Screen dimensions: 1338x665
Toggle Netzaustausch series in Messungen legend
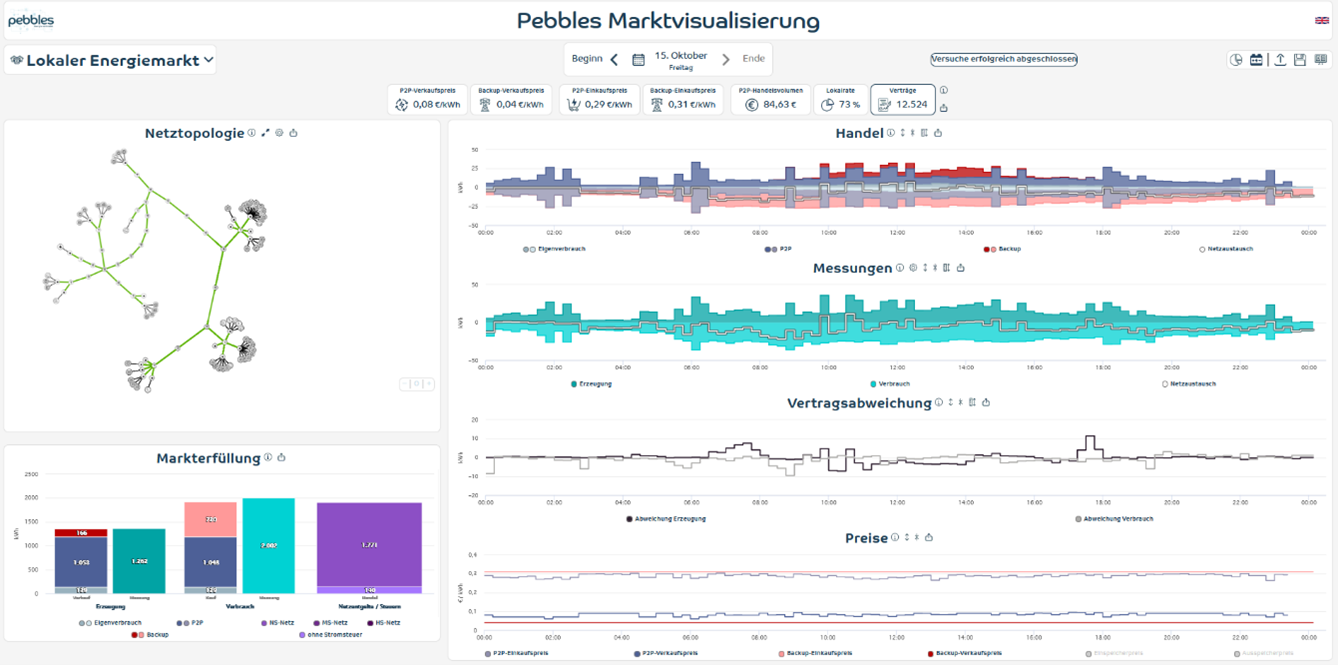click(1189, 384)
